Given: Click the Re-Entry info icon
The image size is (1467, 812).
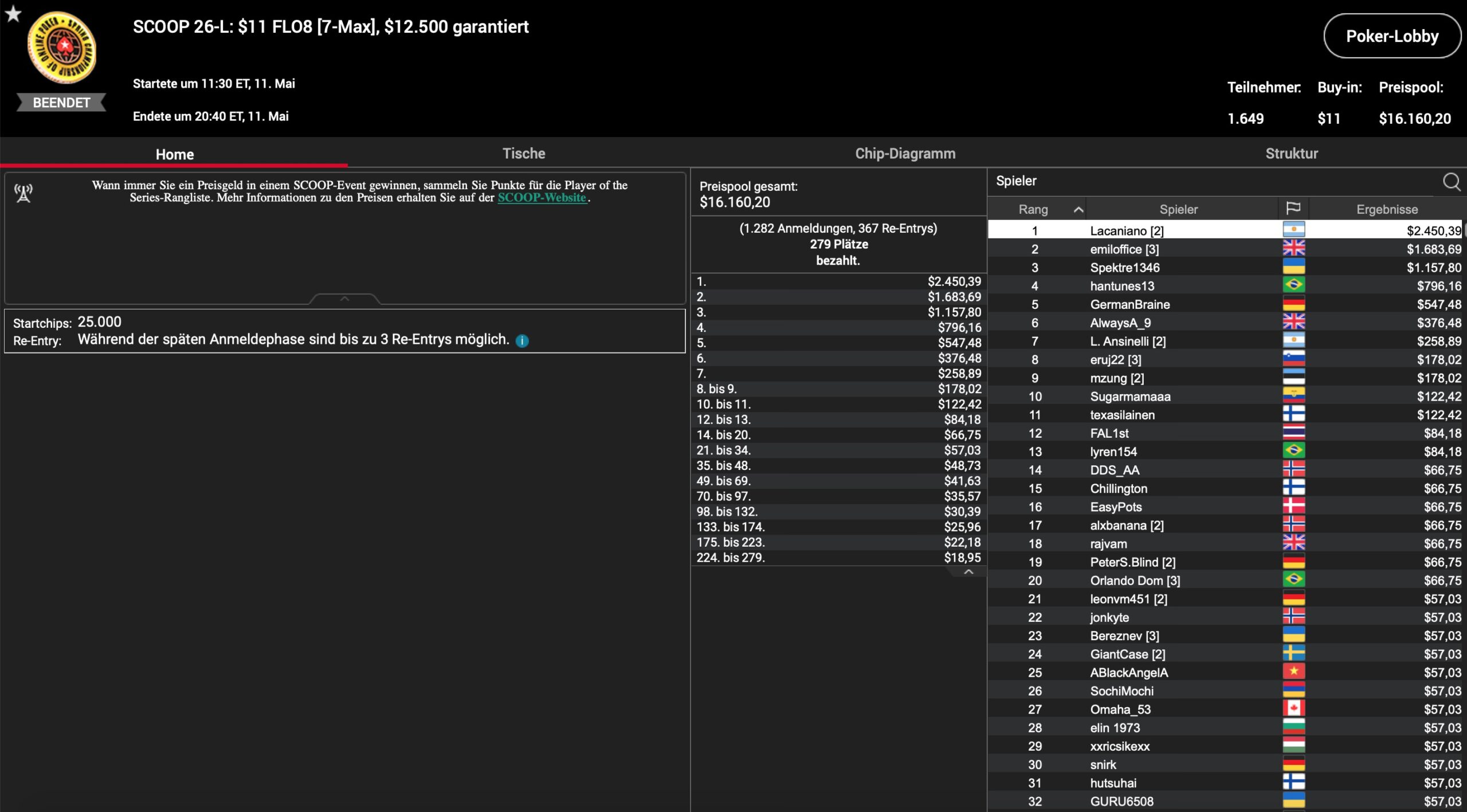Looking at the screenshot, I should 522,341.
